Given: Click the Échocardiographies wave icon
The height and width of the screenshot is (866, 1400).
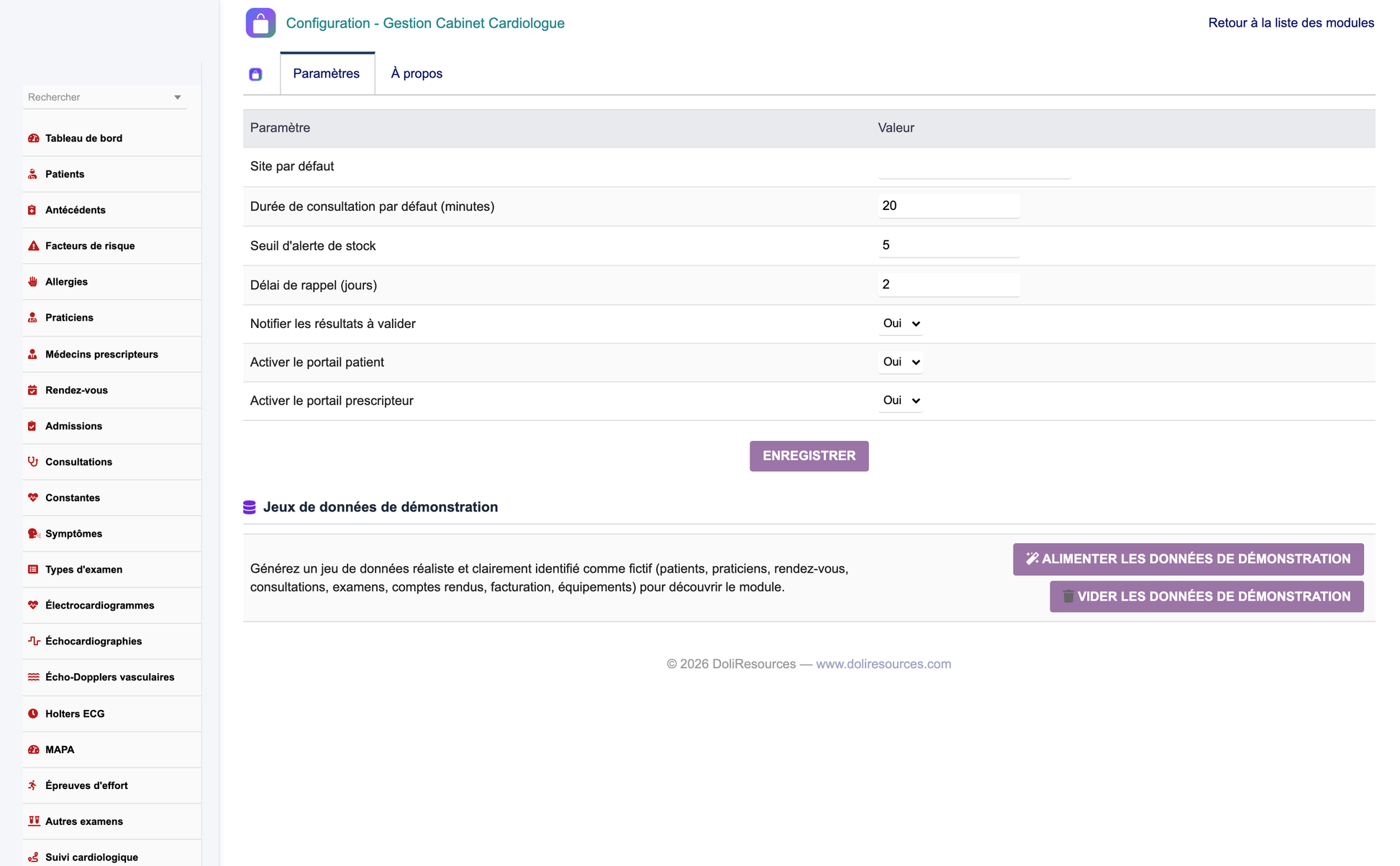Looking at the screenshot, I should [33, 642].
